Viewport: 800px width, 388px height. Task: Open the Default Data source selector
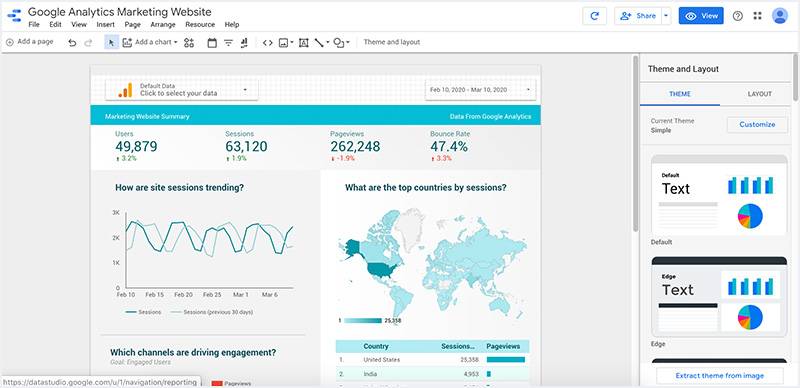click(182, 90)
